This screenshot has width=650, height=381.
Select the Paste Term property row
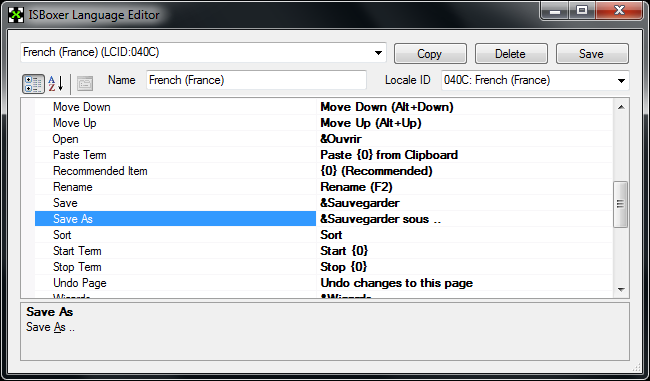coord(175,155)
